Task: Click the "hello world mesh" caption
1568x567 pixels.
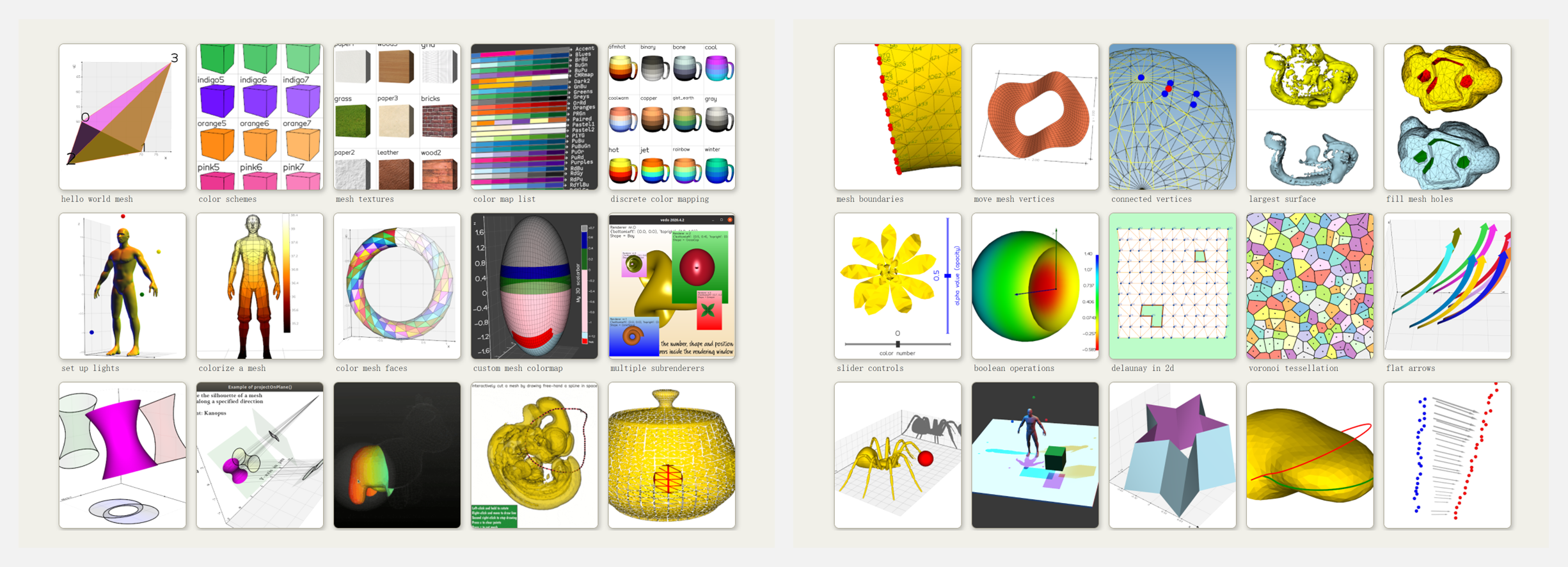Action: pos(97,199)
